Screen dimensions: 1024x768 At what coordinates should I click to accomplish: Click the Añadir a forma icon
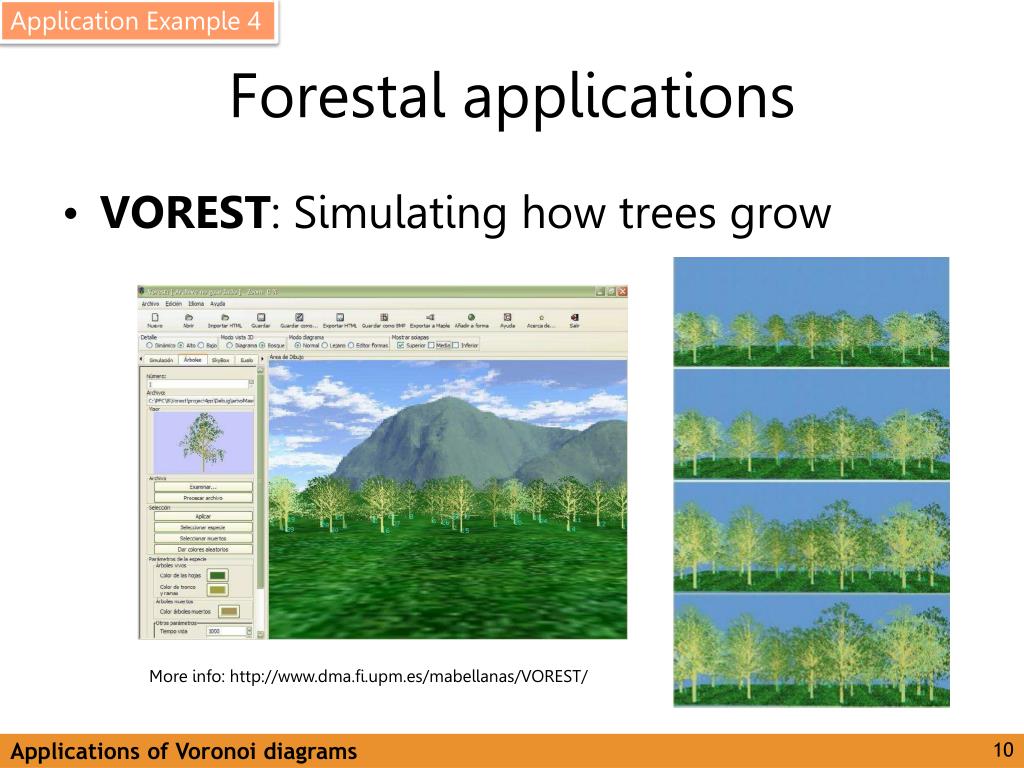point(471,317)
